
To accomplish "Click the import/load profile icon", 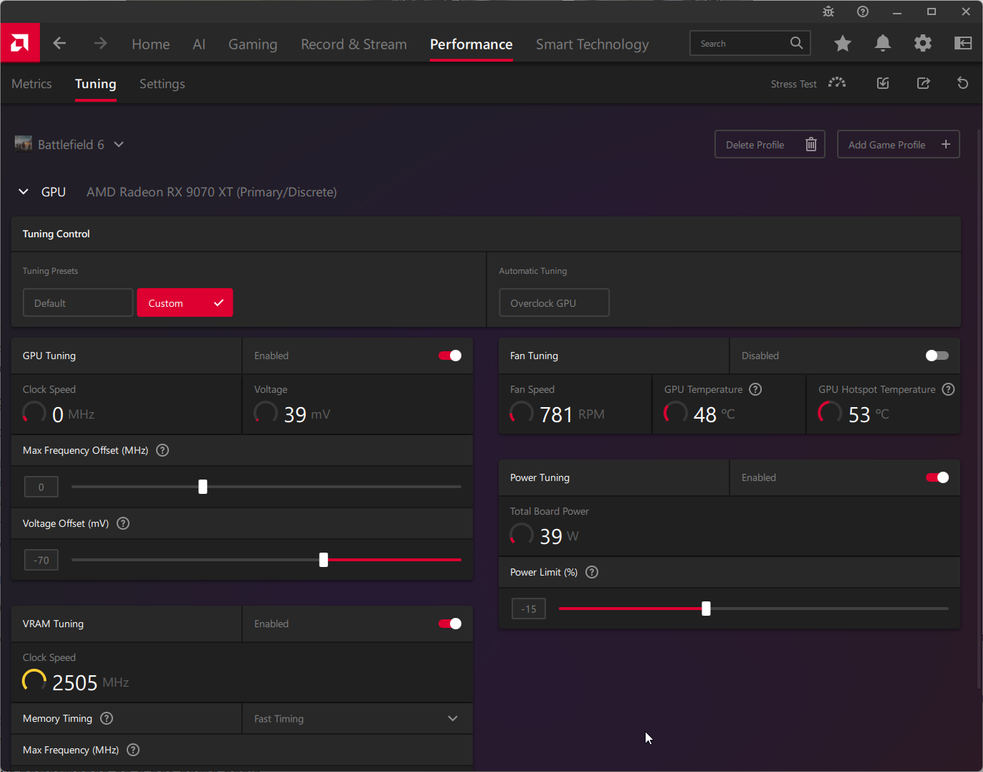I will pyautogui.click(x=883, y=83).
